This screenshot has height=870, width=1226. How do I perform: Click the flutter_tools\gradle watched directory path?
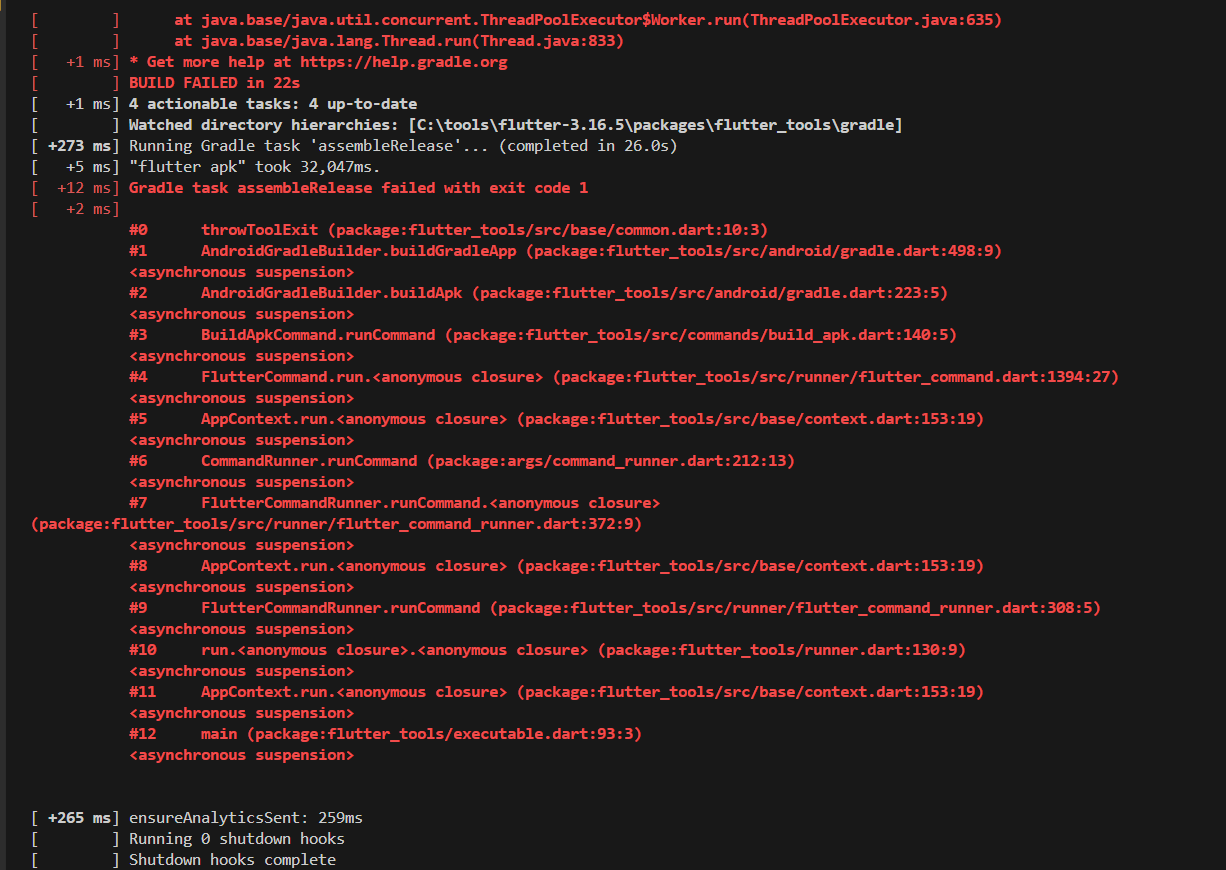[655, 125]
